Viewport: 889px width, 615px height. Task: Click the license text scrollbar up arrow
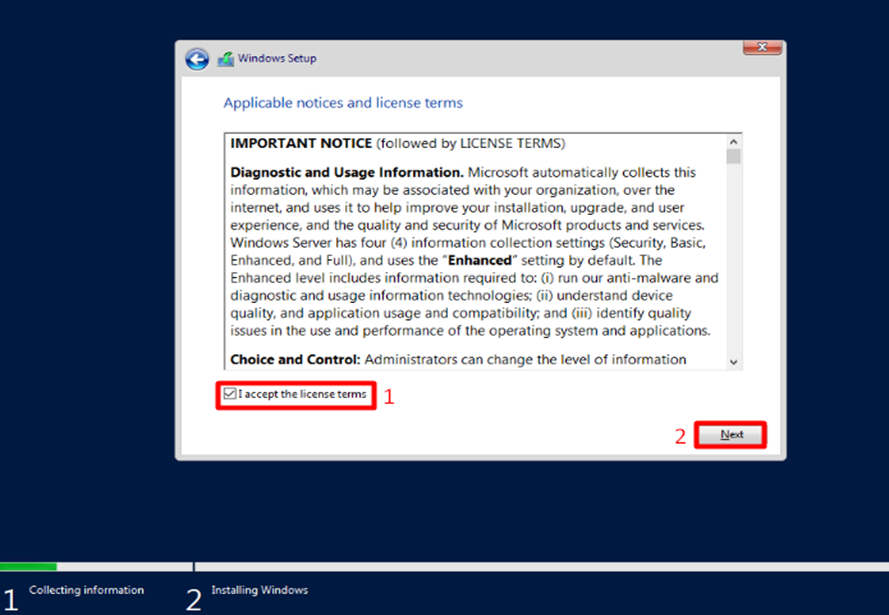click(x=734, y=142)
